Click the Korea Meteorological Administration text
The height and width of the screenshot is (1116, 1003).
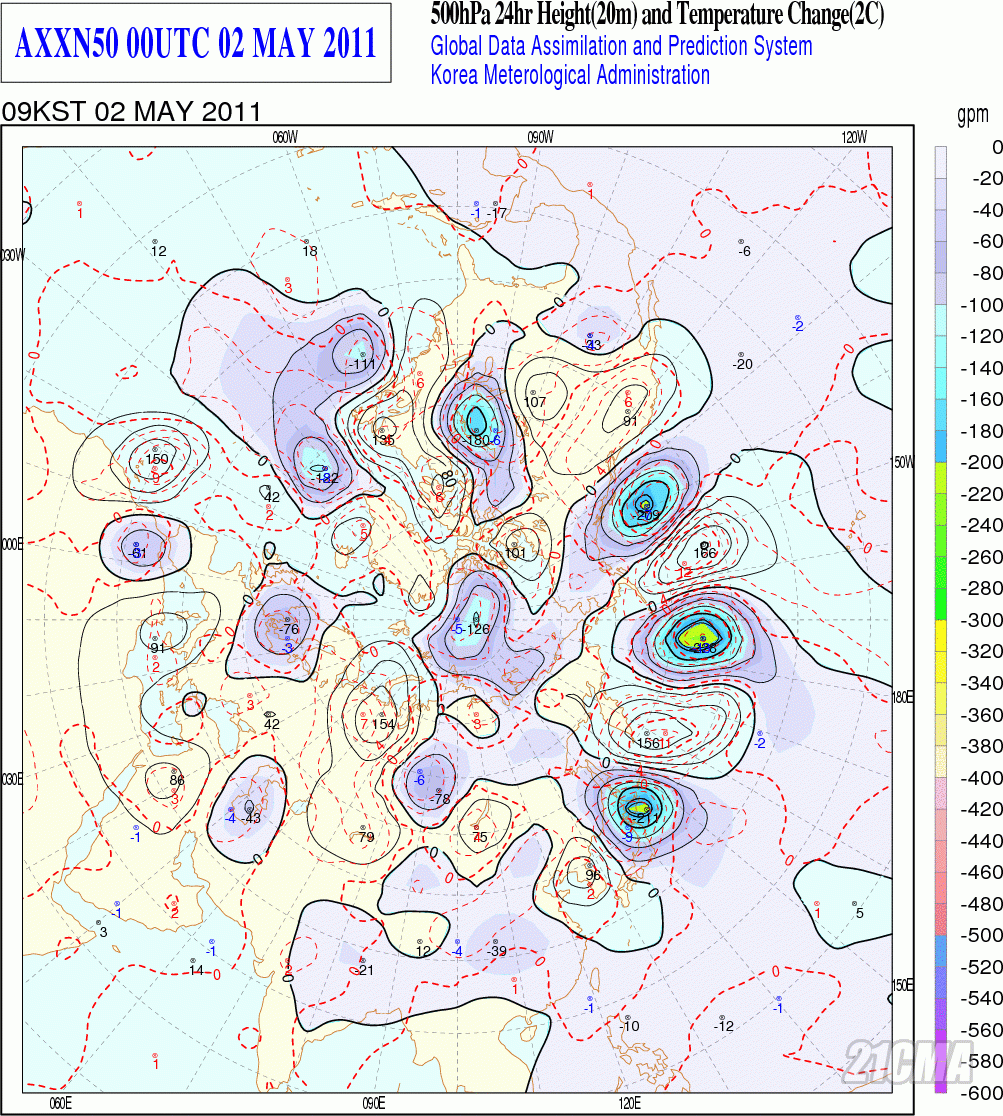[569, 71]
